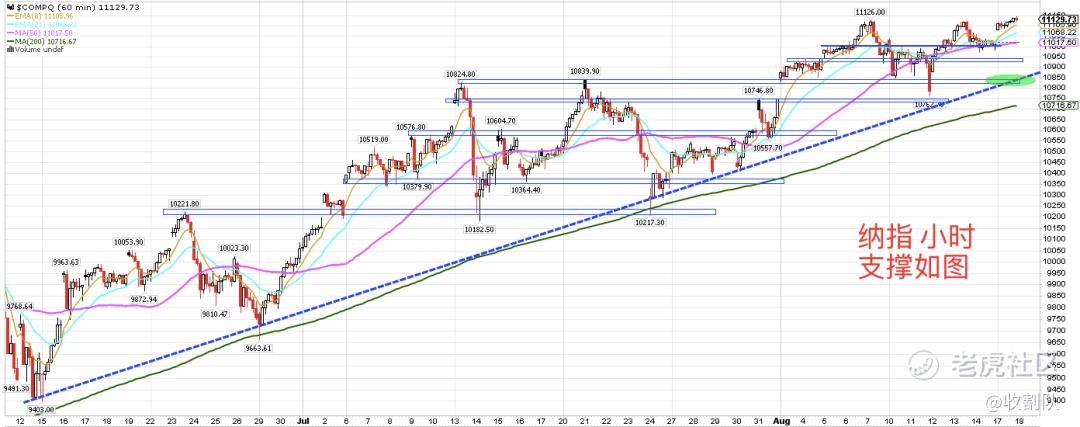
Task: Select the MA(50) 11017.50 legend entry
Action: coord(41,32)
